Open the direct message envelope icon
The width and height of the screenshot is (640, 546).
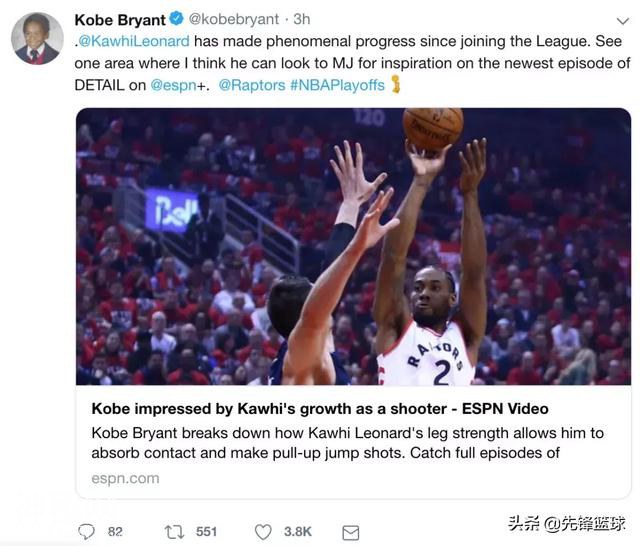pos(351,533)
